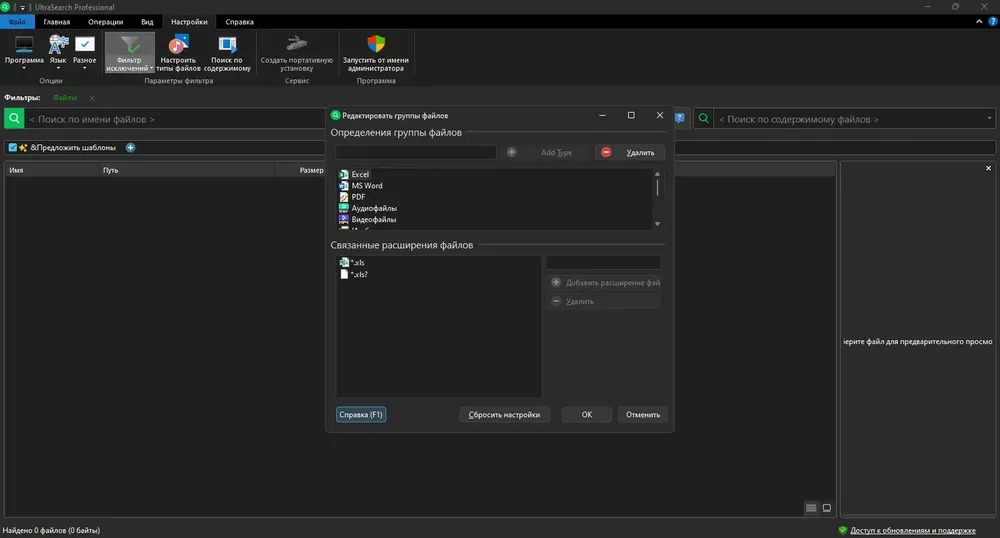The height and width of the screenshot is (538, 1000).
Task: Select Поиск по содержимому ribbon icon
Action: (227, 45)
